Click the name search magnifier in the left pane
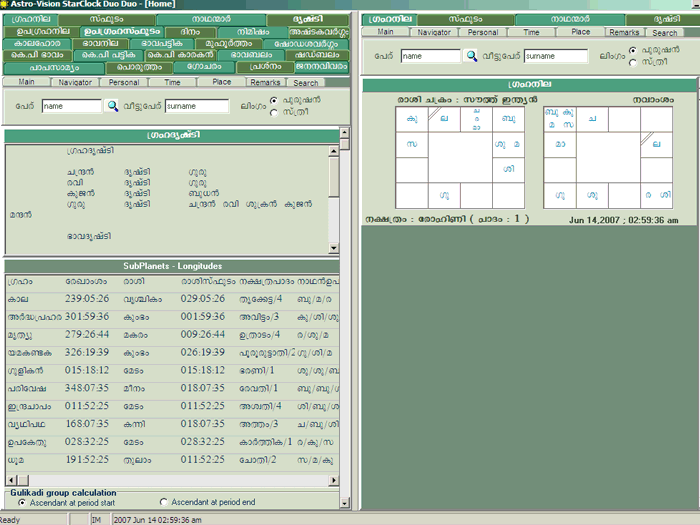 tap(112, 106)
